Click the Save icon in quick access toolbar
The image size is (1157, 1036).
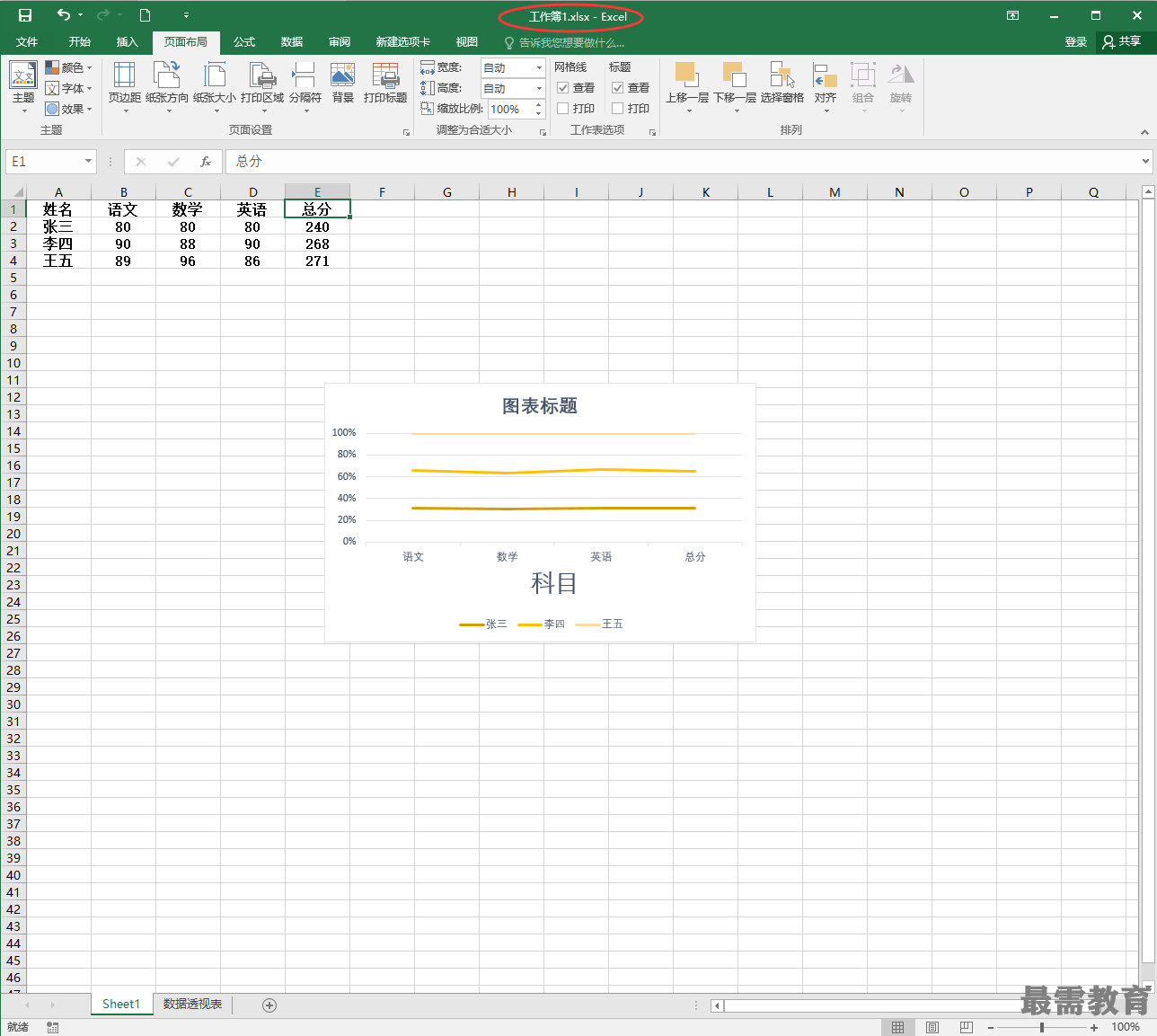pos(24,15)
